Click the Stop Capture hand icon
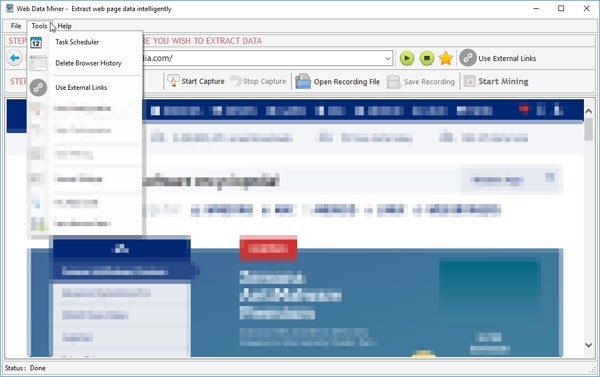This screenshot has height=377, width=600. coord(235,81)
